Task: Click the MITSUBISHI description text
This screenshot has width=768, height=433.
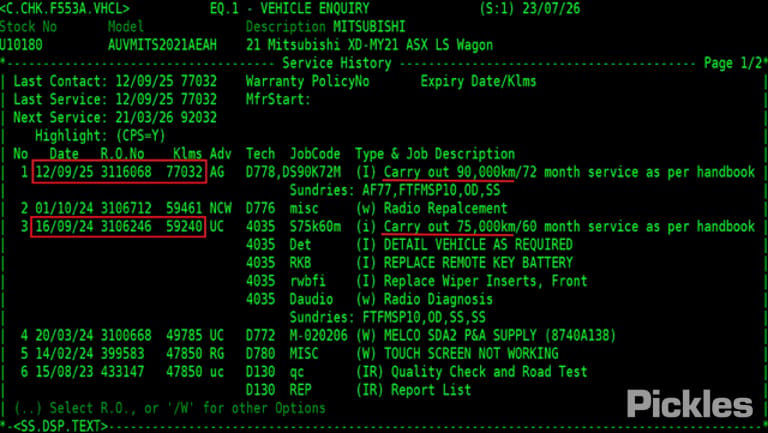Action: pos(369,26)
